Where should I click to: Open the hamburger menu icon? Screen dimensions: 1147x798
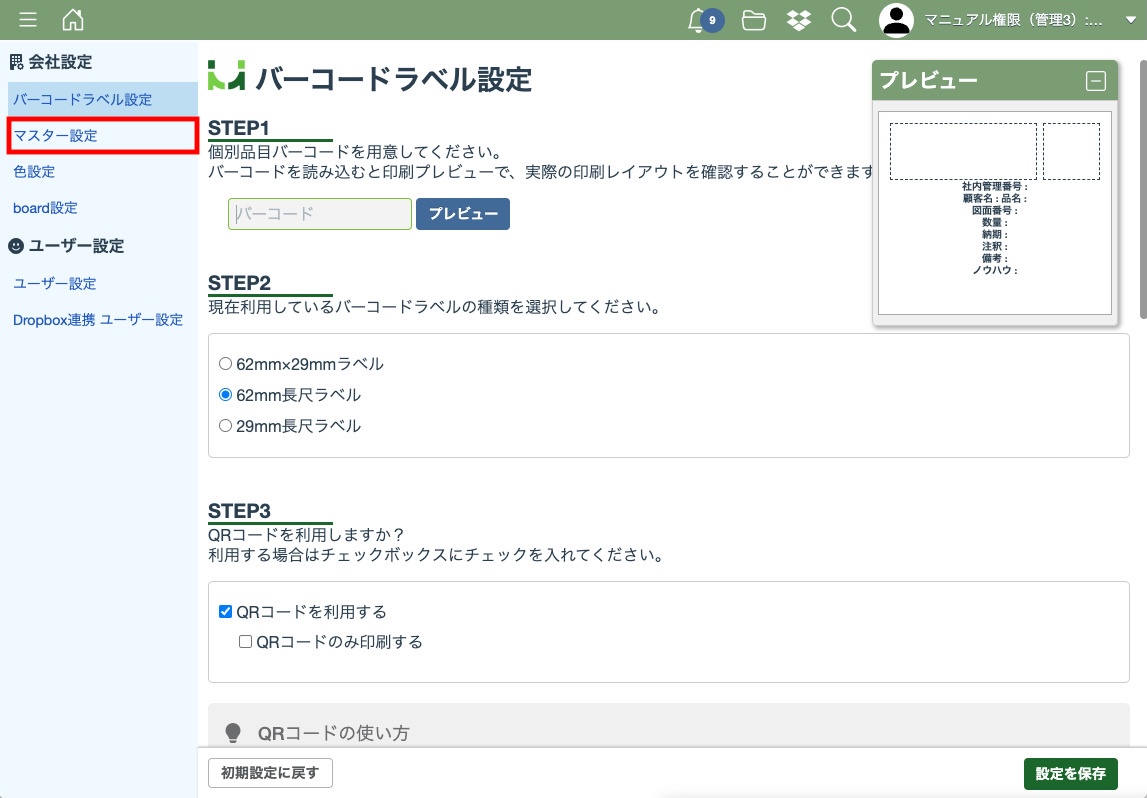28,20
